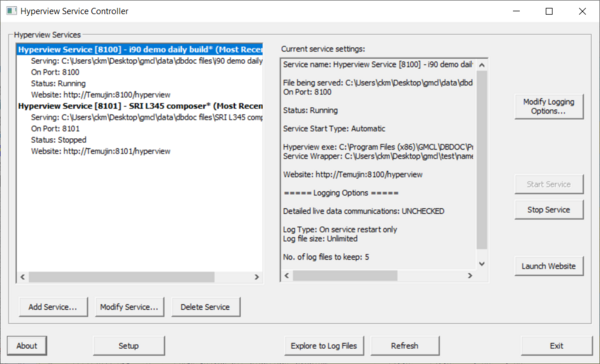Image resolution: width=600 pixels, height=364 pixels.
Task: Click the Hyperview Service Controller title bar icon
Action: (x=11, y=11)
